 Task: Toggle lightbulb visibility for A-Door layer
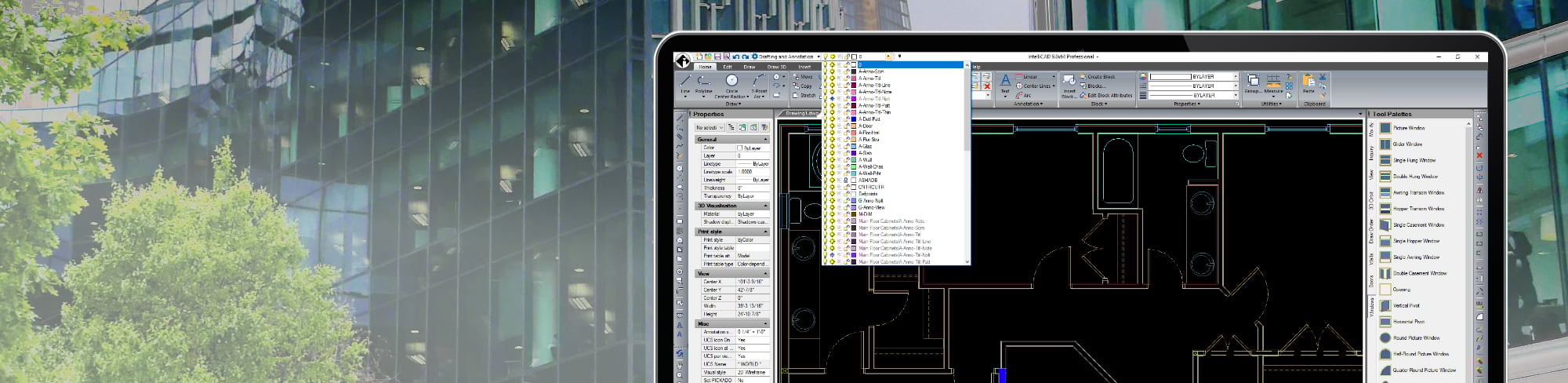click(826, 126)
